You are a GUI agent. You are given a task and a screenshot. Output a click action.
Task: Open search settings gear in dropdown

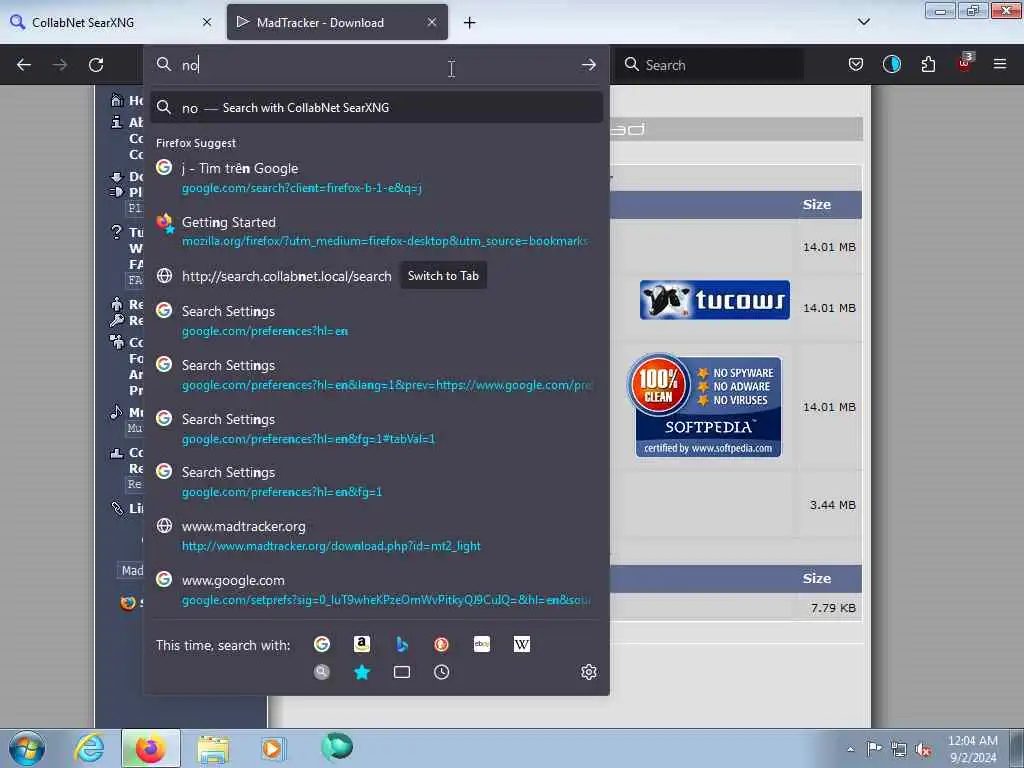coord(588,672)
